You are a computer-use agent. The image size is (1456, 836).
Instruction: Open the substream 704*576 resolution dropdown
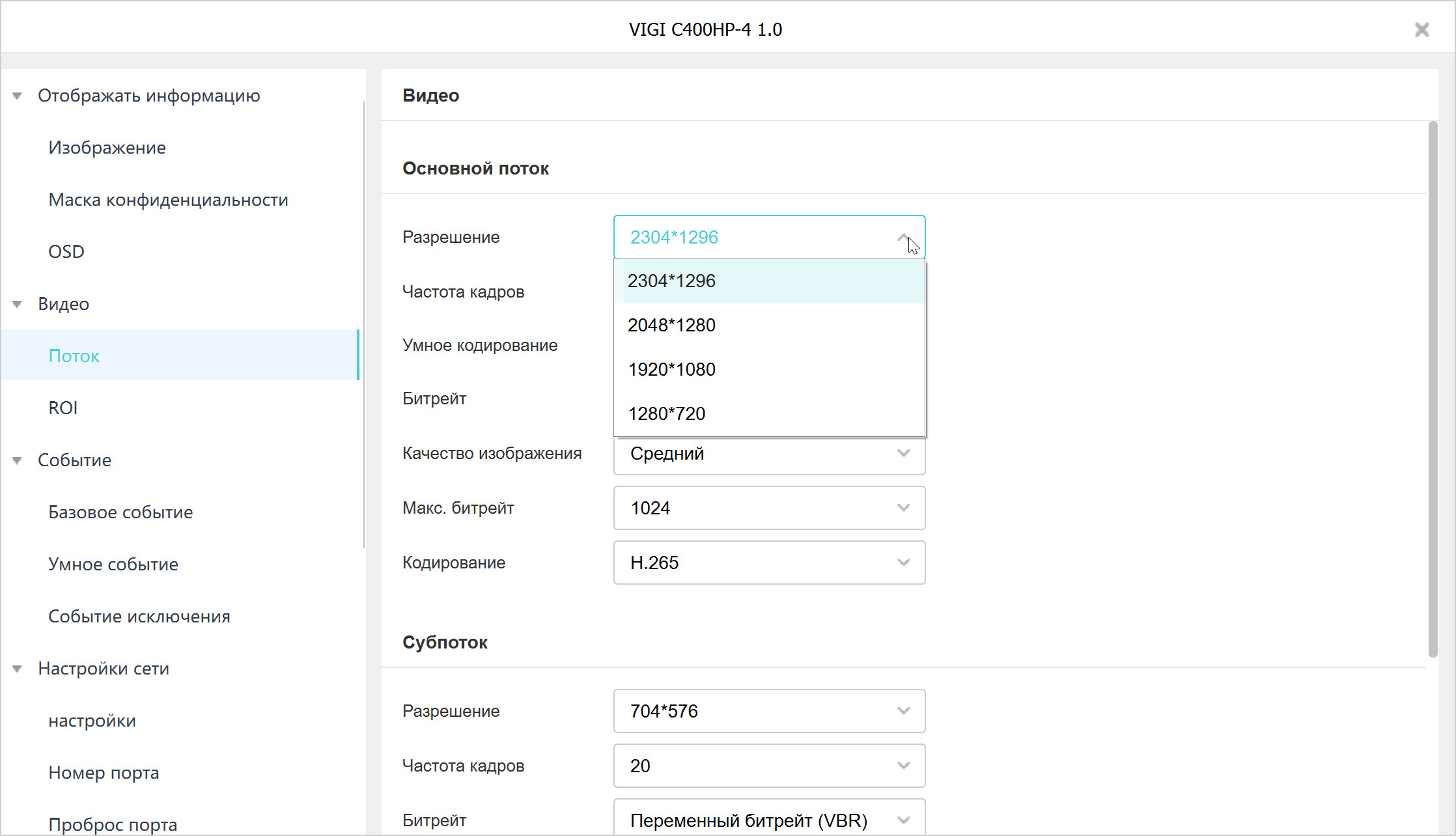click(x=768, y=711)
